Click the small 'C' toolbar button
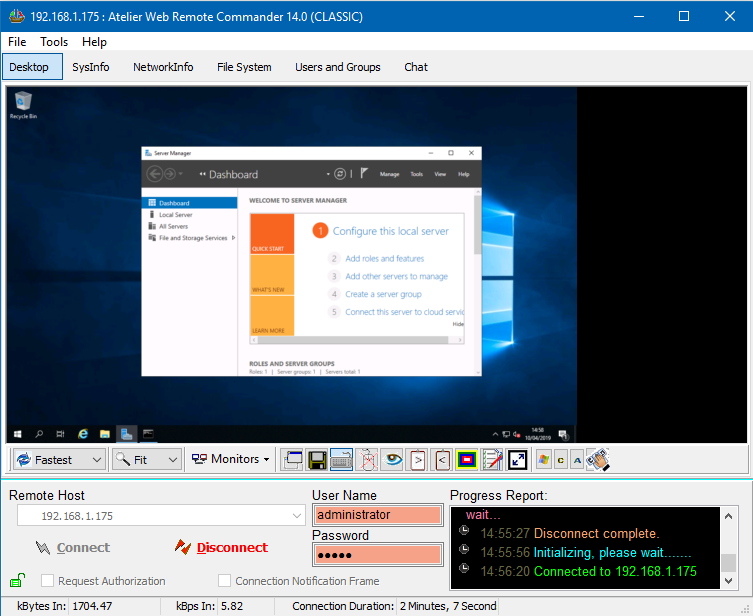 (560, 460)
